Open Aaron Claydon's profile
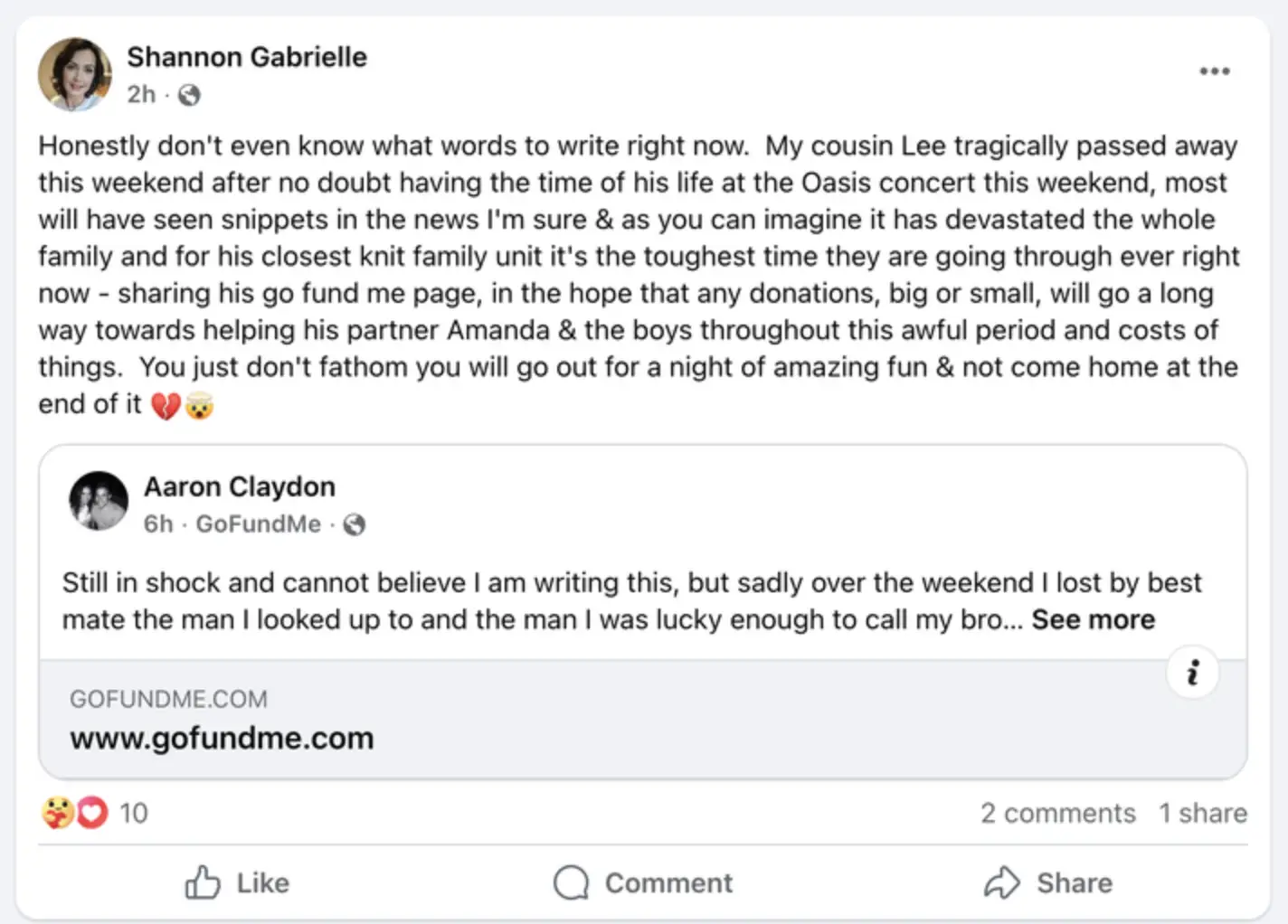Screen dimensions: 1288x924 coord(240,486)
